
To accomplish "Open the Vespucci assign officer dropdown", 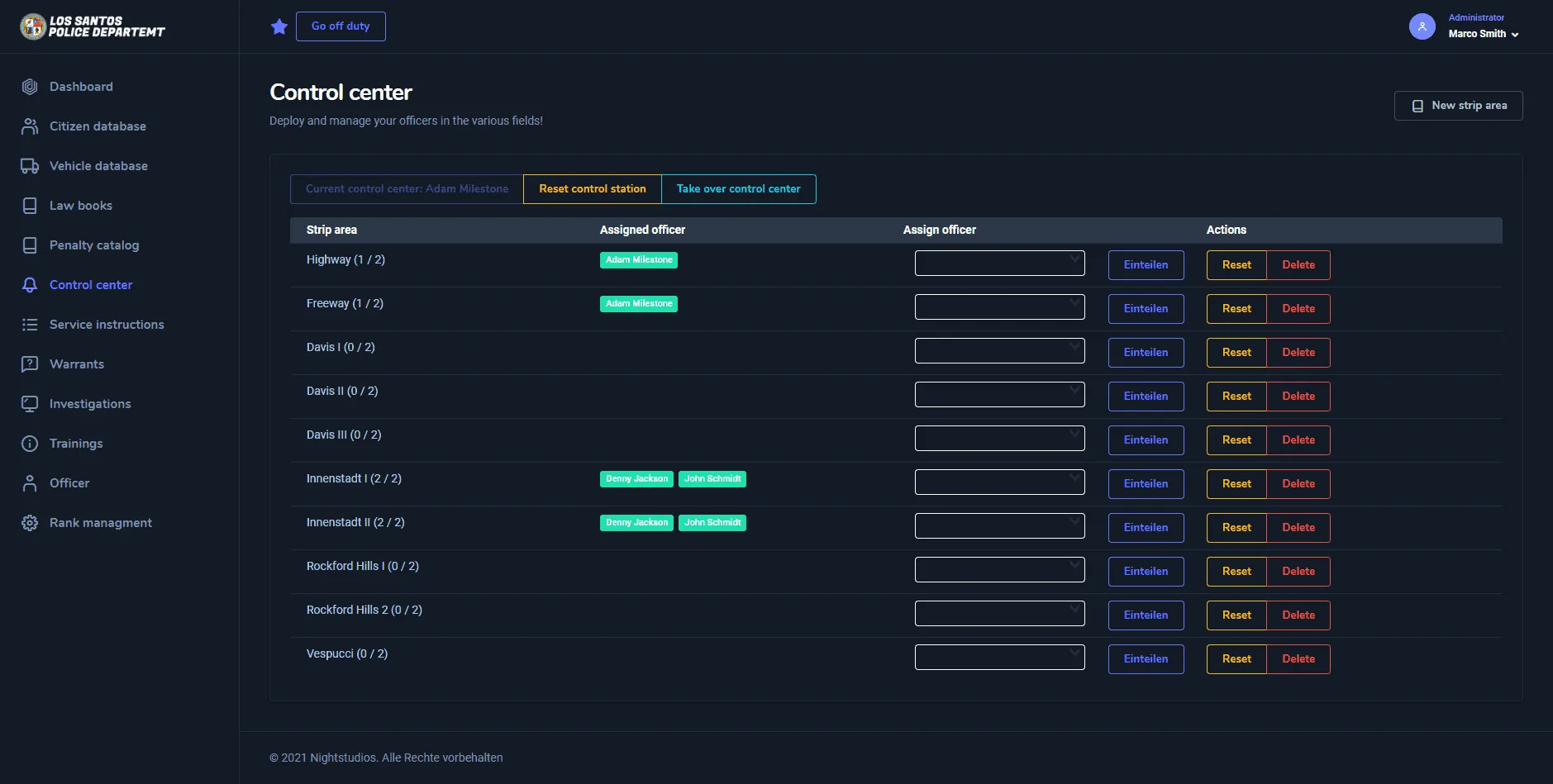I will pyautogui.click(x=999, y=658).
